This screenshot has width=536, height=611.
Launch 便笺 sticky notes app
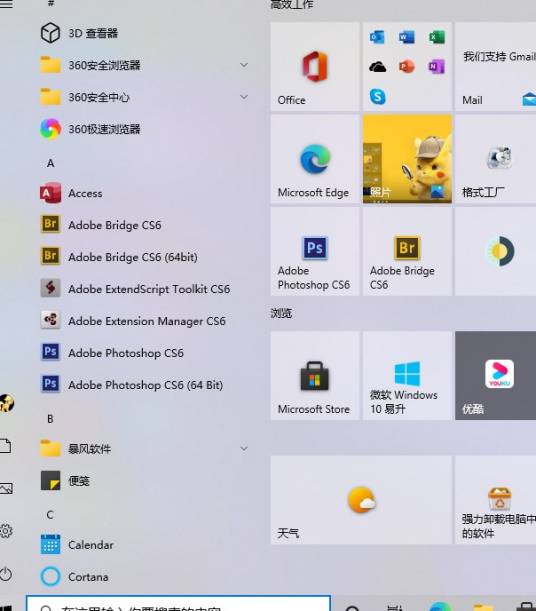[x=145, y=480]
